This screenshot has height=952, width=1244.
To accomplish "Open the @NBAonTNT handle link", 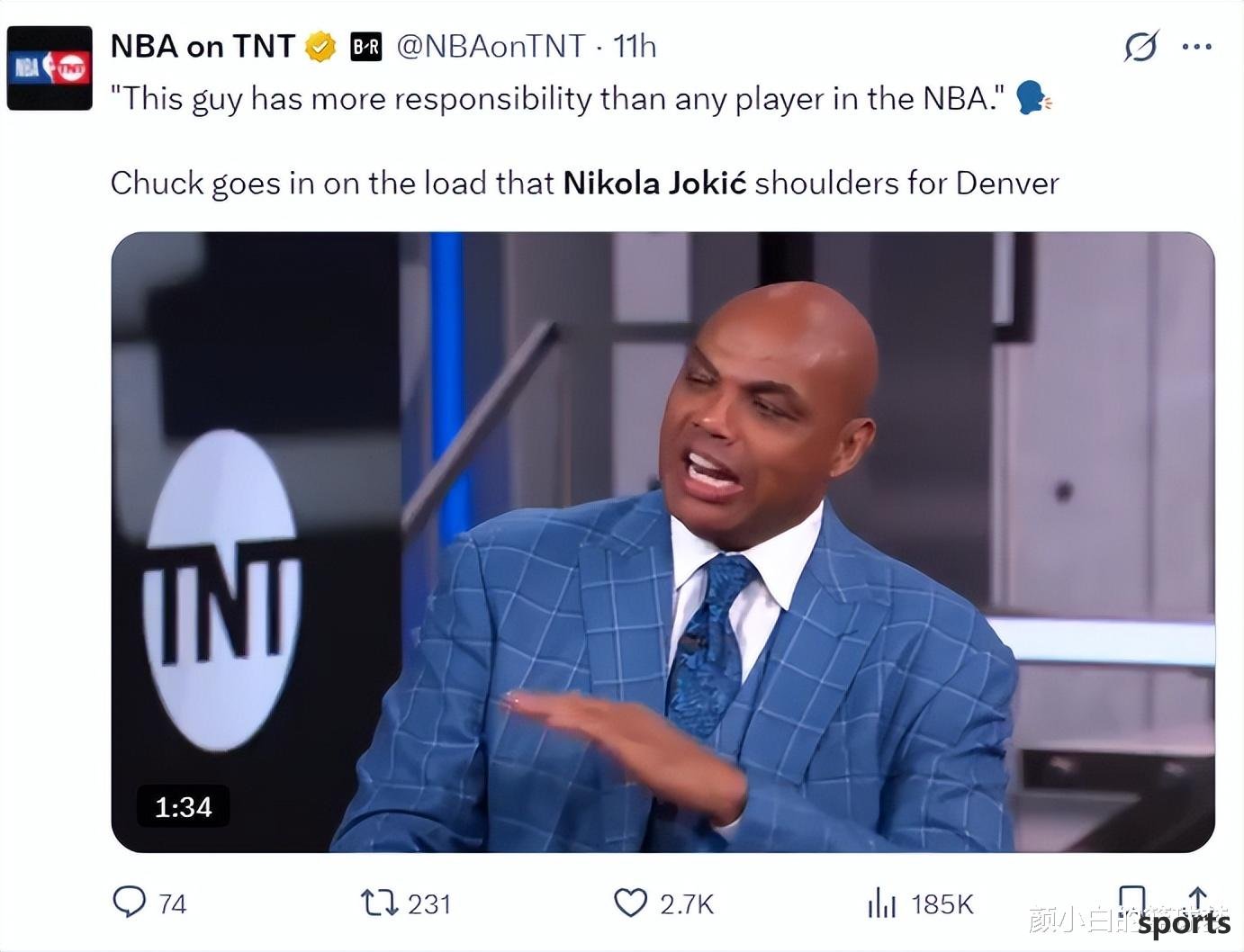I will [x=491, y=46].
